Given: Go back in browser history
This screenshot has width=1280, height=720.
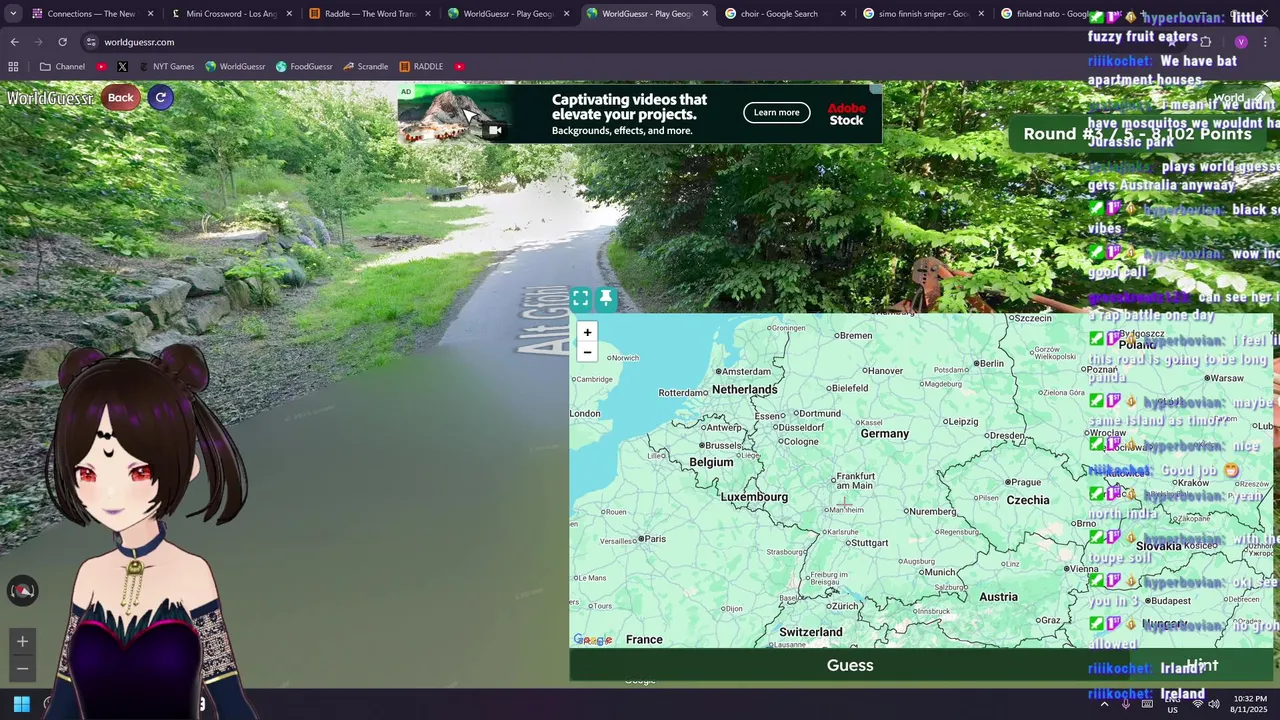Looking at the screenshot, I should (x=14, y=42).
